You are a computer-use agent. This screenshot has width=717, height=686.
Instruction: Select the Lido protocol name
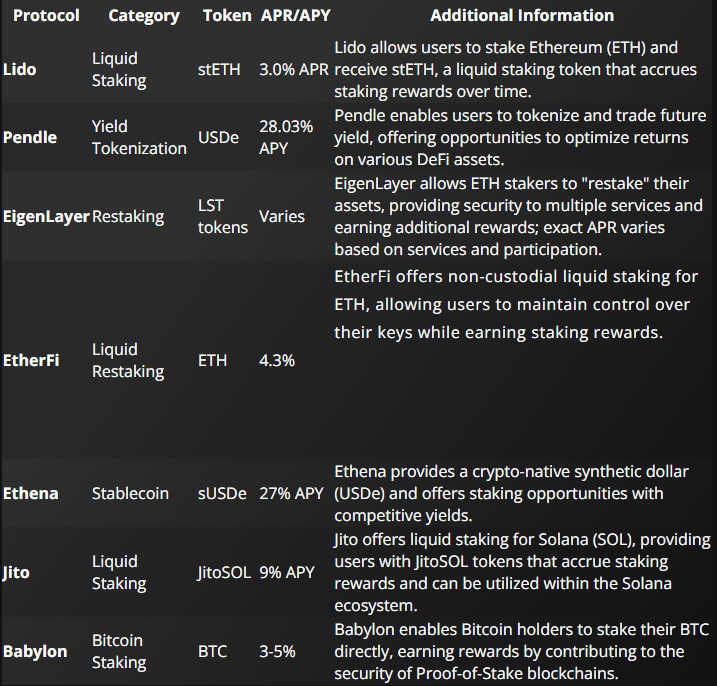coord(20,69)
